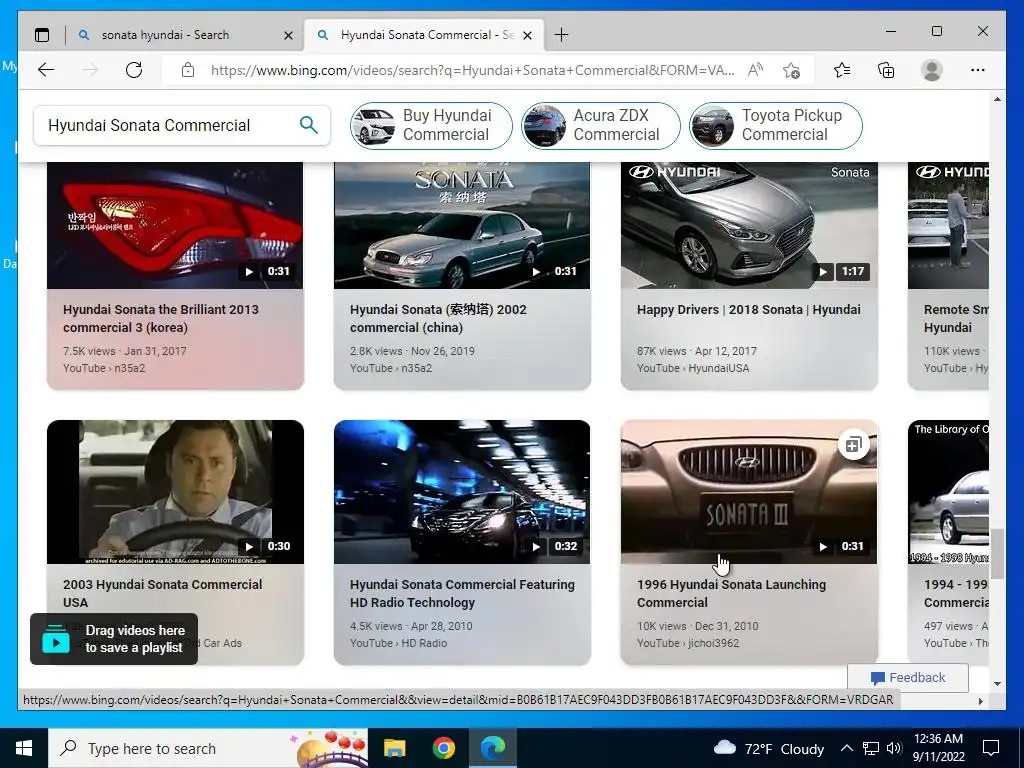Image resolution: width=1024 pixels, height=768 pixels.
Task: Open a new browser tab
Action: click(x=561, y=35)
